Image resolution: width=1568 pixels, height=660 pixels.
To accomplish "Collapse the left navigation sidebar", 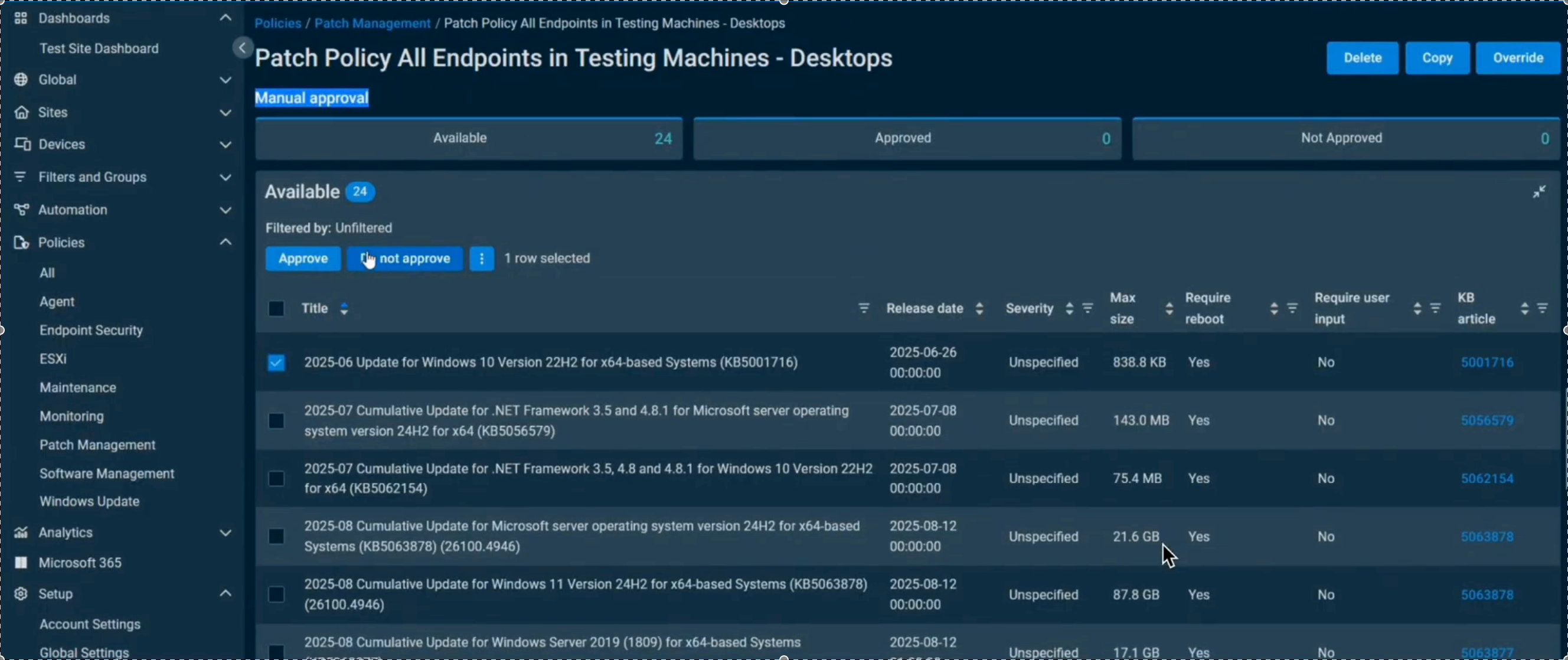I will 242,47.
